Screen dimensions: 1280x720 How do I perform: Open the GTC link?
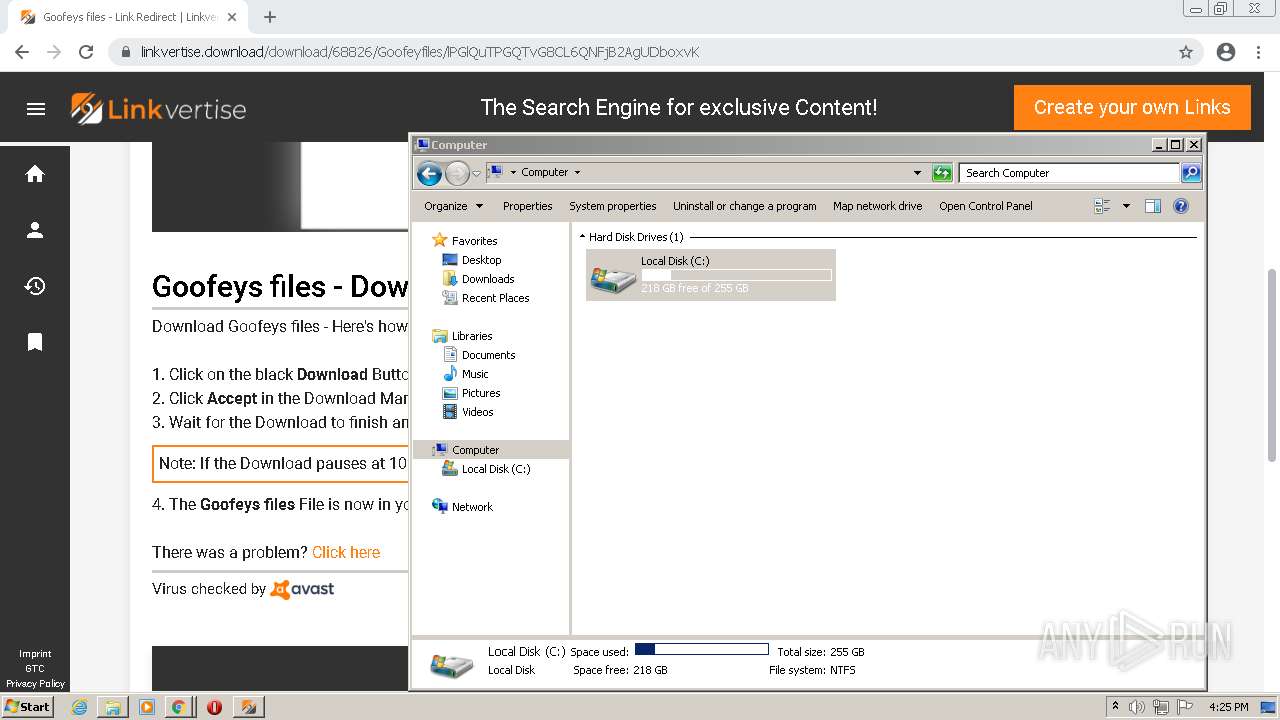[x=35, y=669]
